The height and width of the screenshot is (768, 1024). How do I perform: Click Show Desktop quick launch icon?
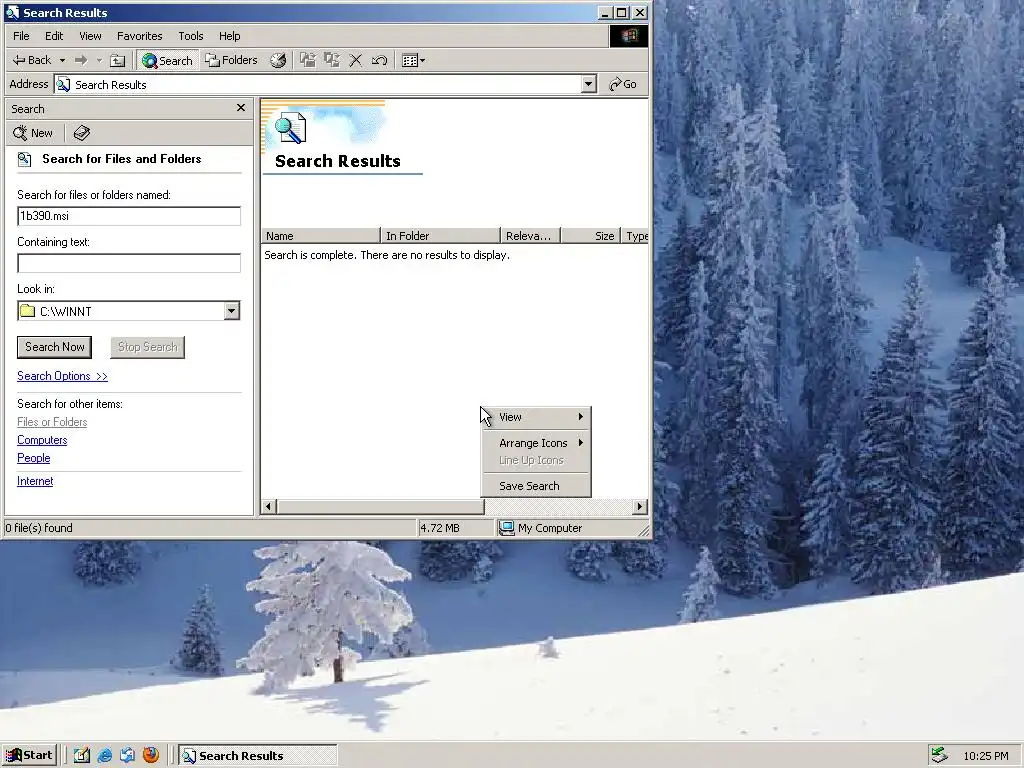pos(82,756)
